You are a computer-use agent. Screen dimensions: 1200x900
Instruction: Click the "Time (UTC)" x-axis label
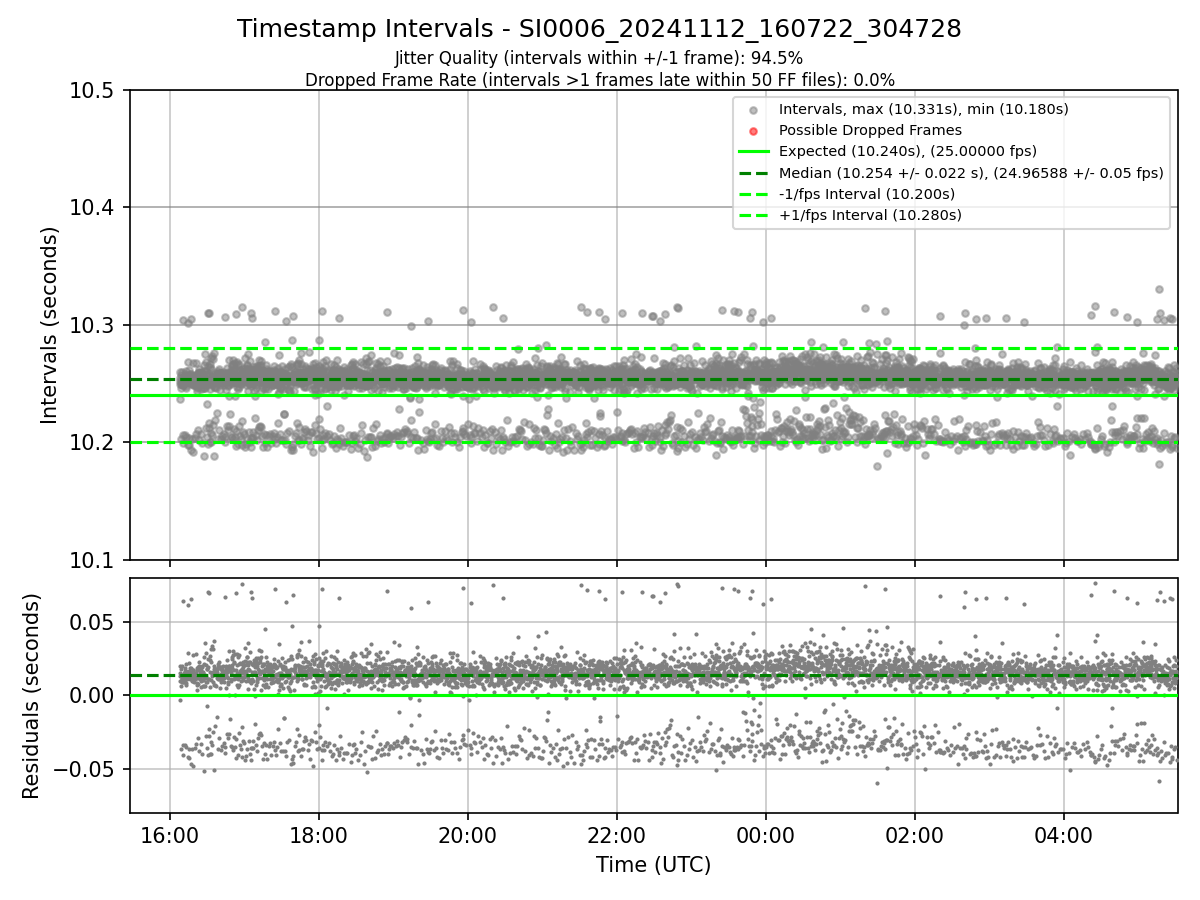click(x=653, y=865)
